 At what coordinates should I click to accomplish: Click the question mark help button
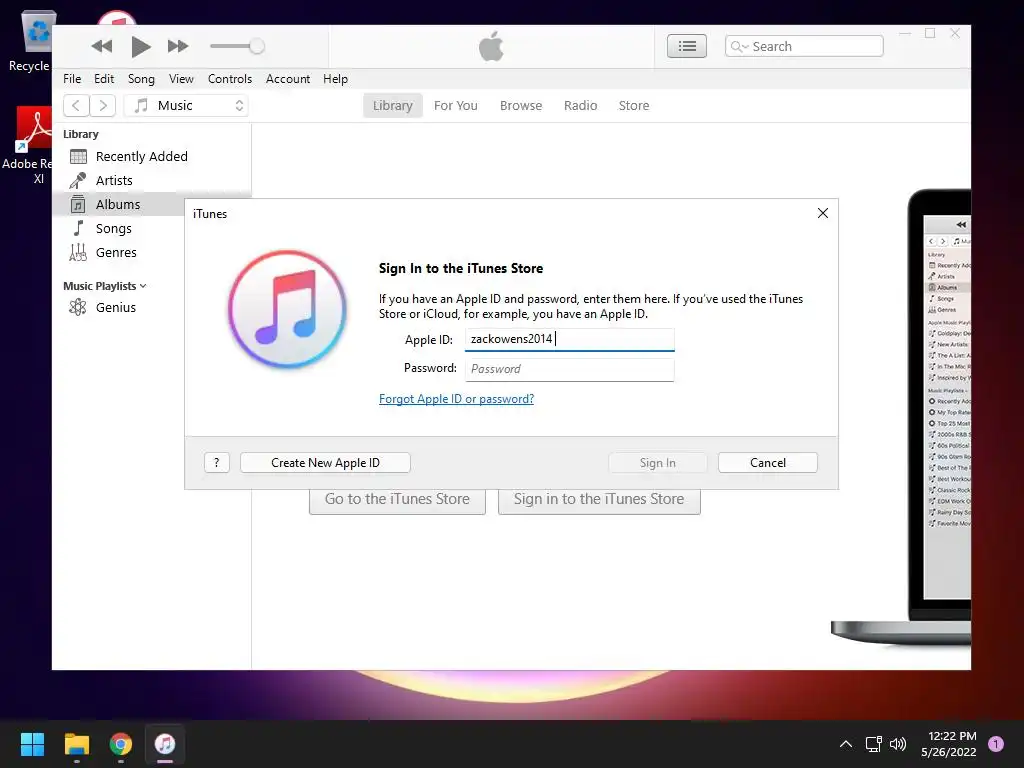click(x=217, y=463)
